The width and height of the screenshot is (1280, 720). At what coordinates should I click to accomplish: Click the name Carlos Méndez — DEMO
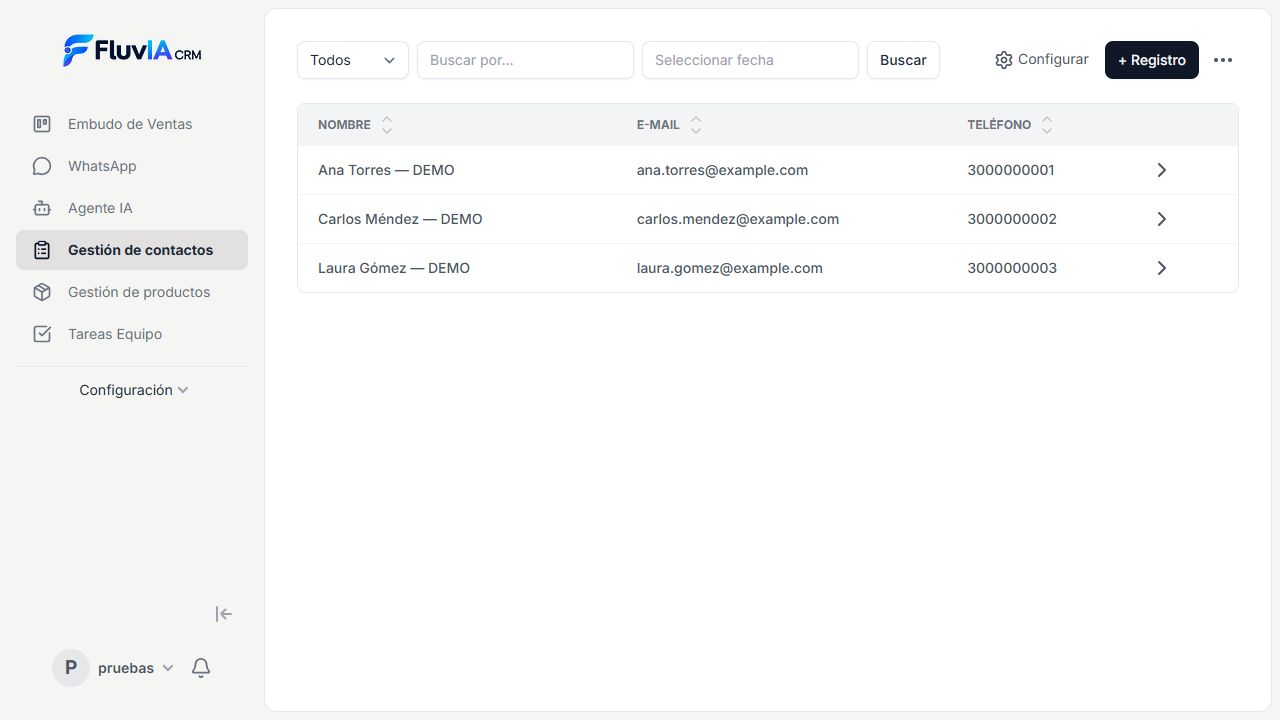400,219
